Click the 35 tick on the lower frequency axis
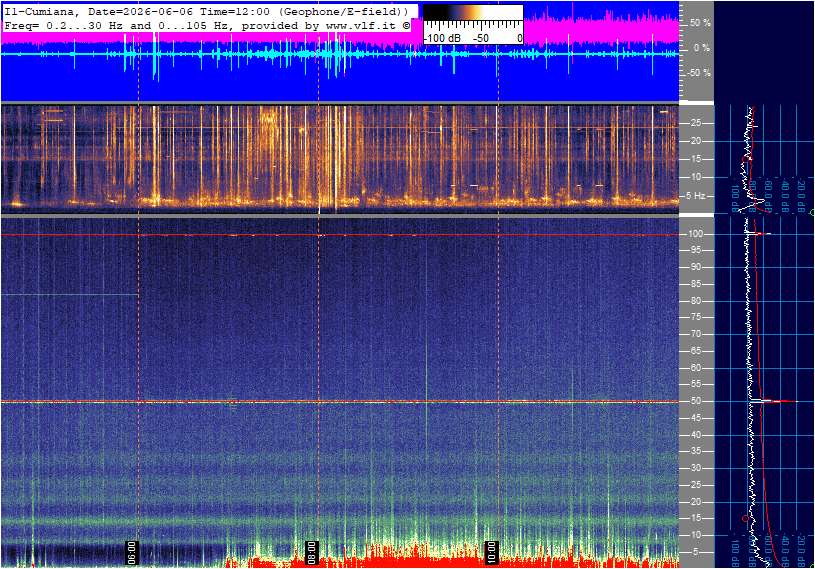Screen dimensions: 815x569 695,452
